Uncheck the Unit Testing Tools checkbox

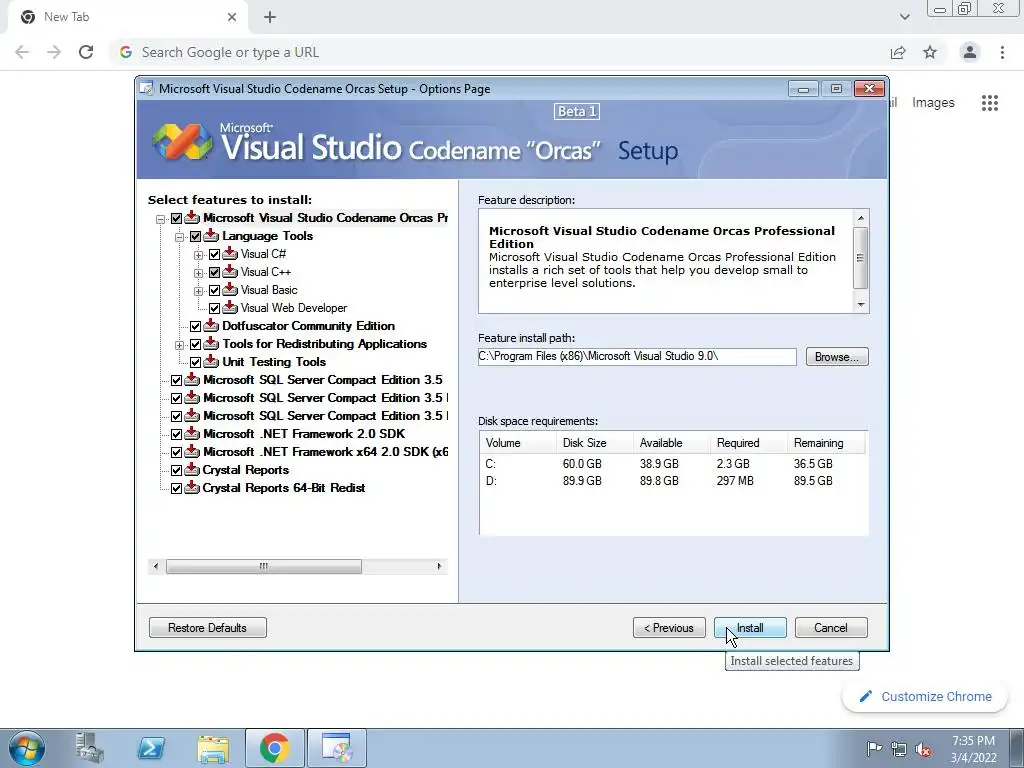coord(195,362)
